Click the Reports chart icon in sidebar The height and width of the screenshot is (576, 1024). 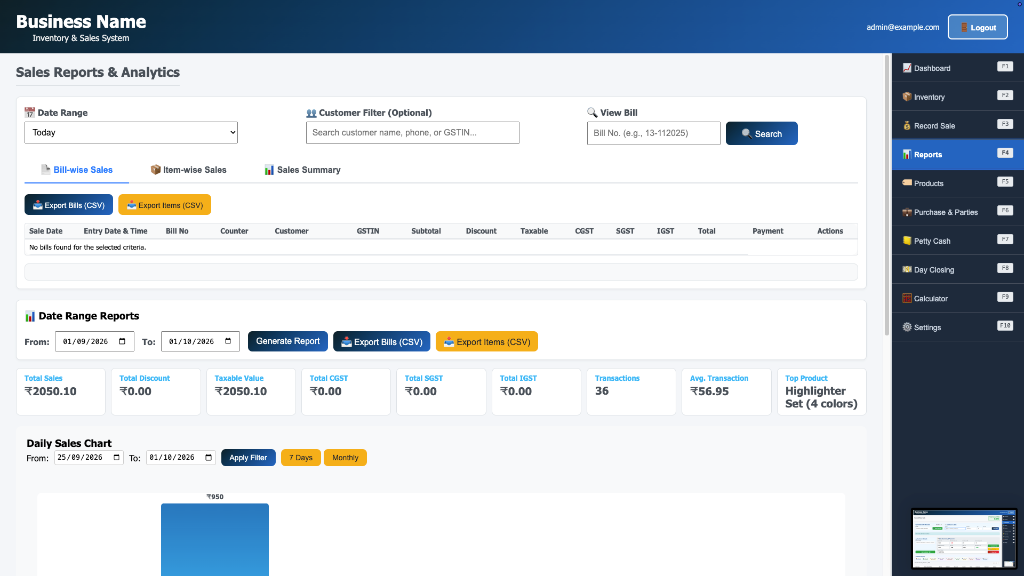[907, 154]
